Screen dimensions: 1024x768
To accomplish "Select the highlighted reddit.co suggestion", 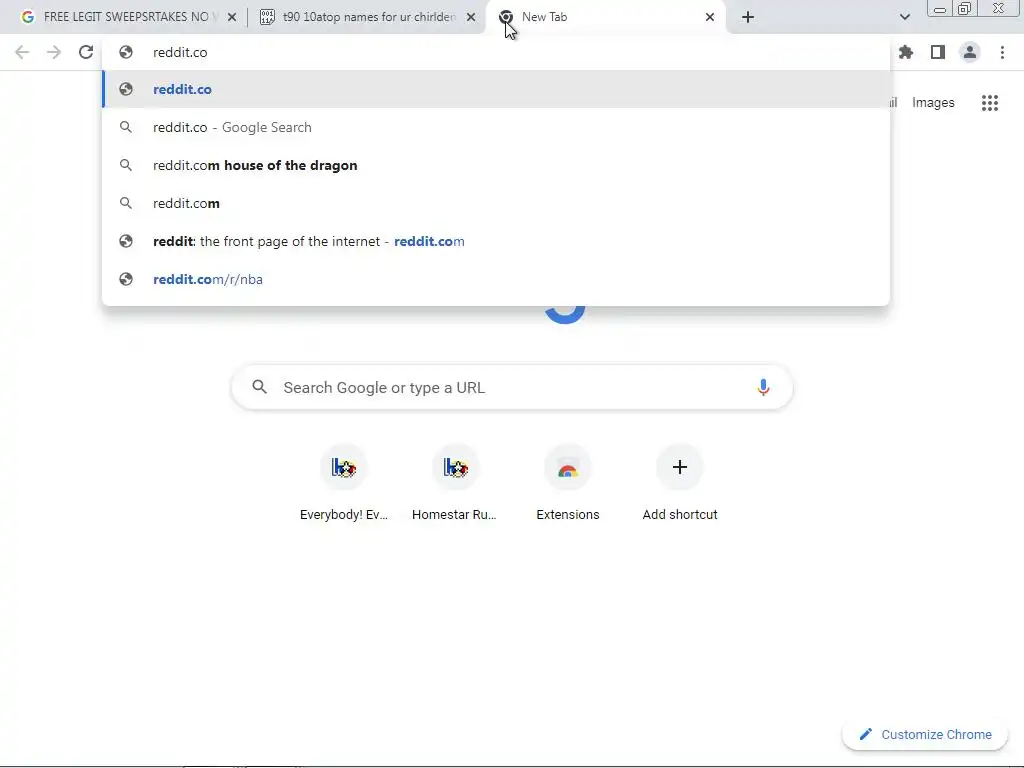I will (496, 89).
